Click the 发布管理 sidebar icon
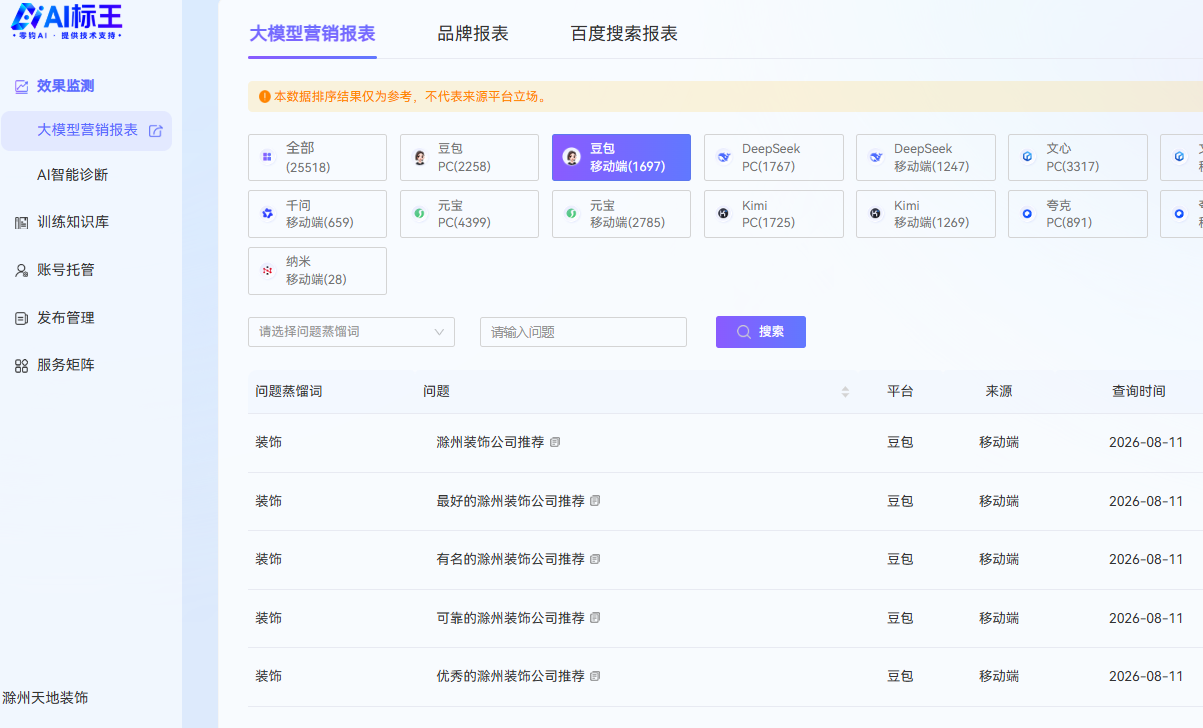Viewport: 1203px width, 728px height. pos(21,318)
